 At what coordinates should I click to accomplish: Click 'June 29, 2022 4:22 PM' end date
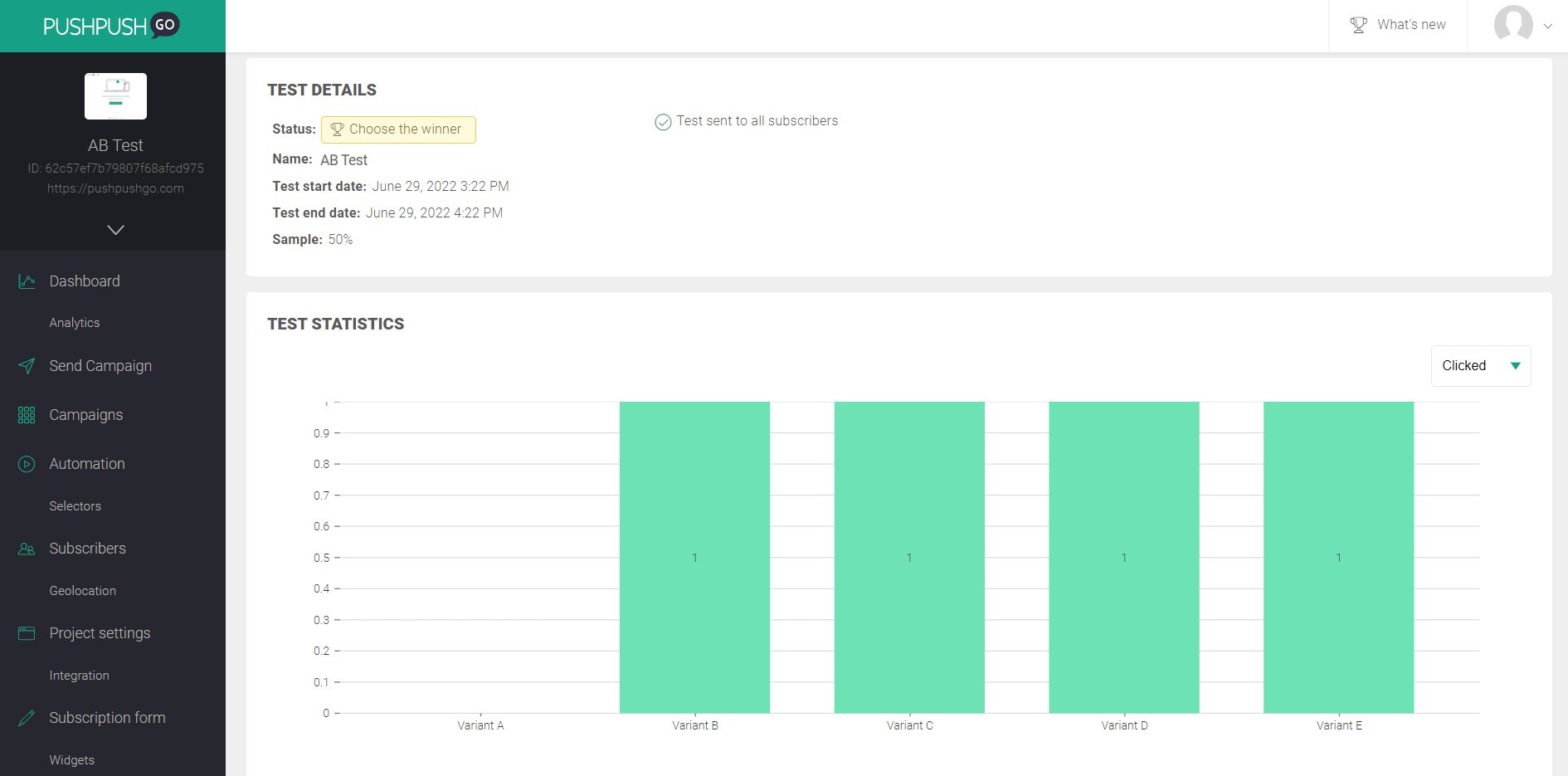click(x=434, y=213)
